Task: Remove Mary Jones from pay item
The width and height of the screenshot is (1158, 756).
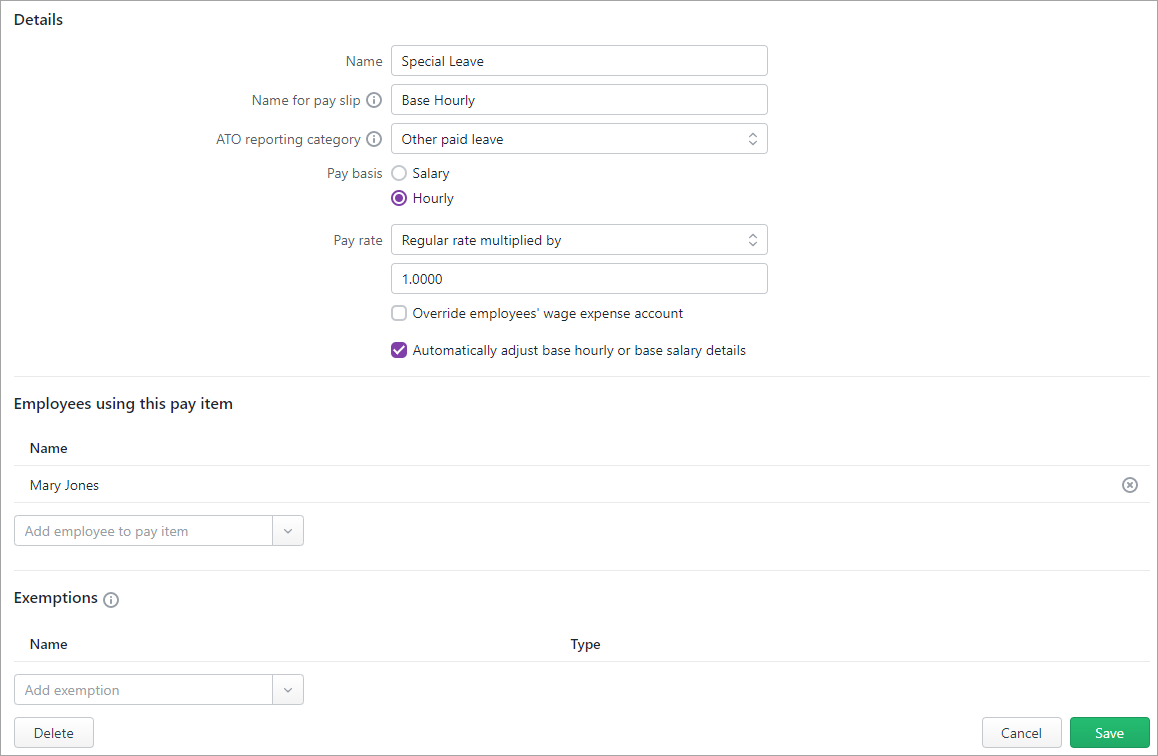Action: (1129, 485)
